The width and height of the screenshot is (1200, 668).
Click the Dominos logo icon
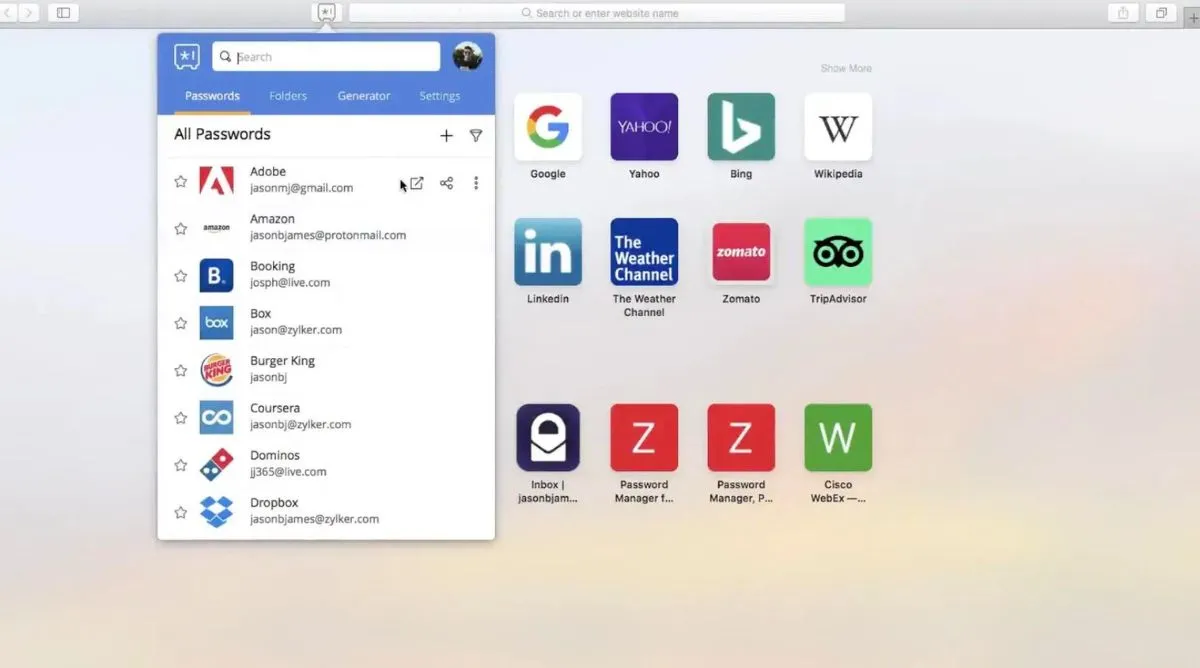pos(216,464)
